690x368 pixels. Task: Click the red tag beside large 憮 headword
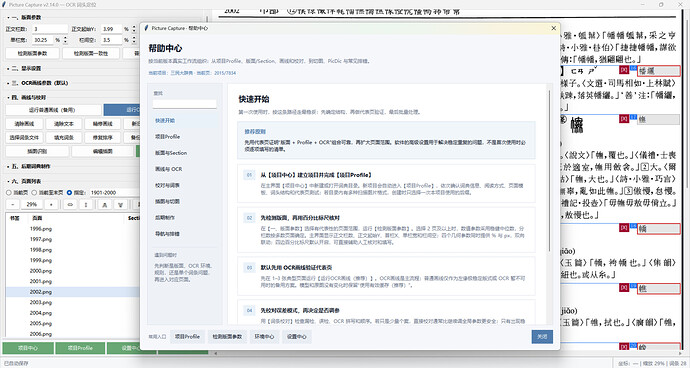[624, 119]
